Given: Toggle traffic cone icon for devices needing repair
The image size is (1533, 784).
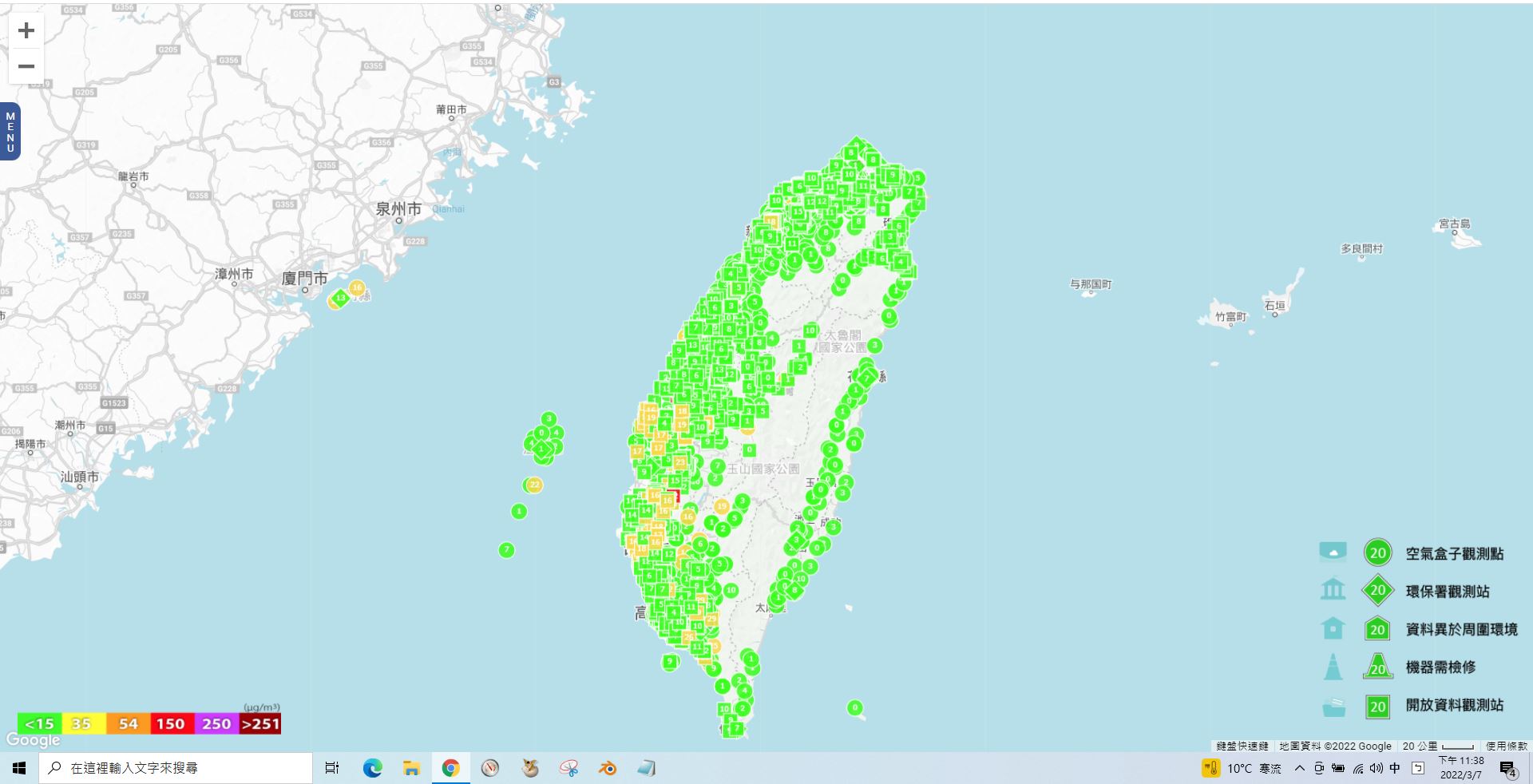Looking at the screenshot, I should coord(1333,667).
